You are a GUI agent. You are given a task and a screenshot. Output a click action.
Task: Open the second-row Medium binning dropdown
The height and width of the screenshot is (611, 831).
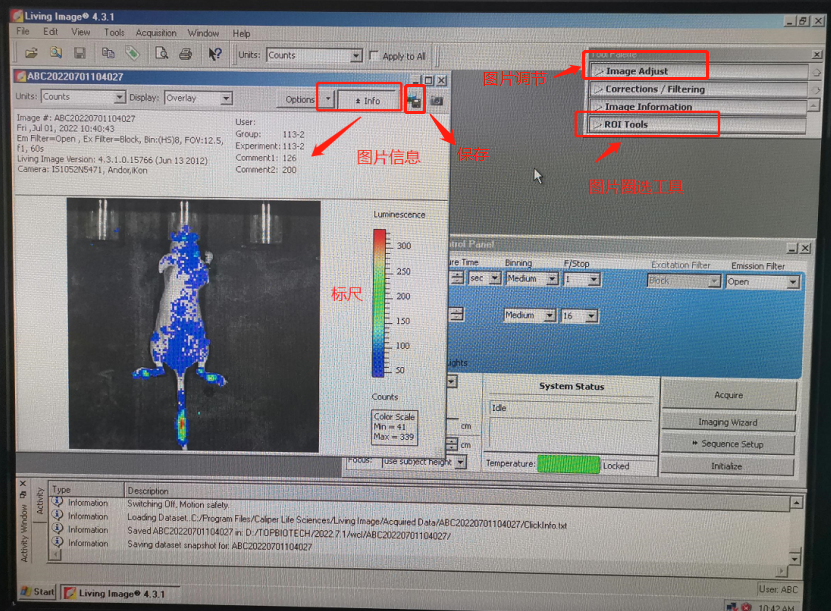click(550, 316)
